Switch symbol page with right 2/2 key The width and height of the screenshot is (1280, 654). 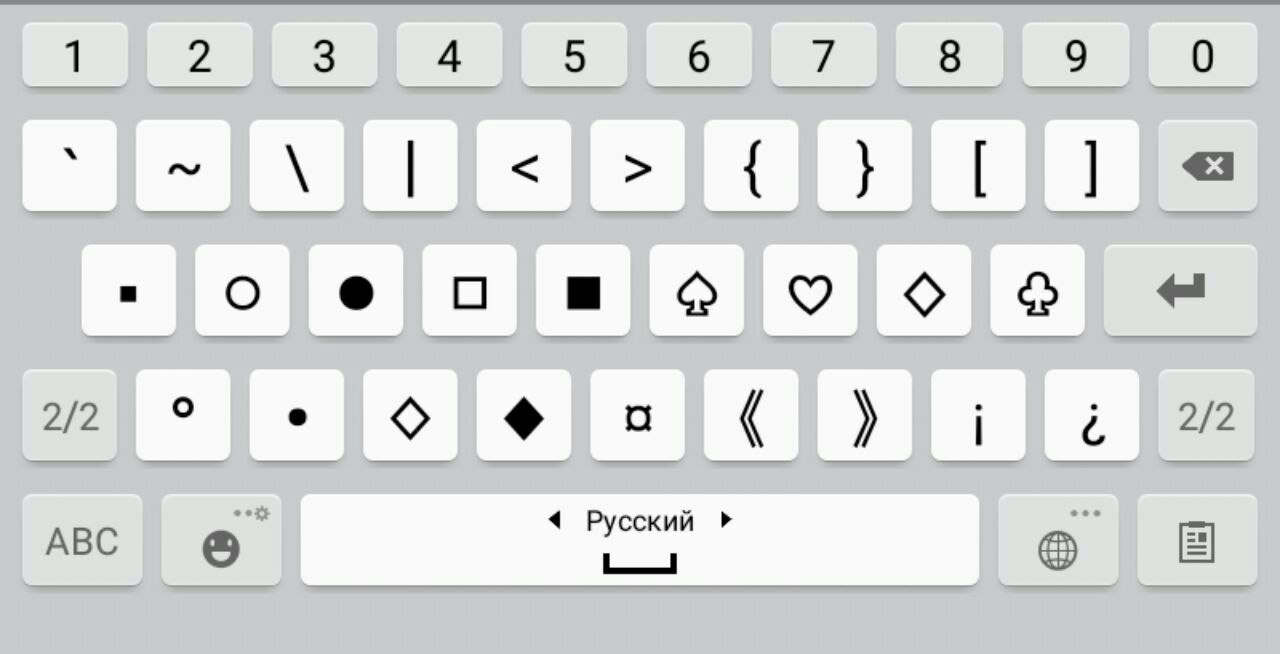coord(1207,416)
